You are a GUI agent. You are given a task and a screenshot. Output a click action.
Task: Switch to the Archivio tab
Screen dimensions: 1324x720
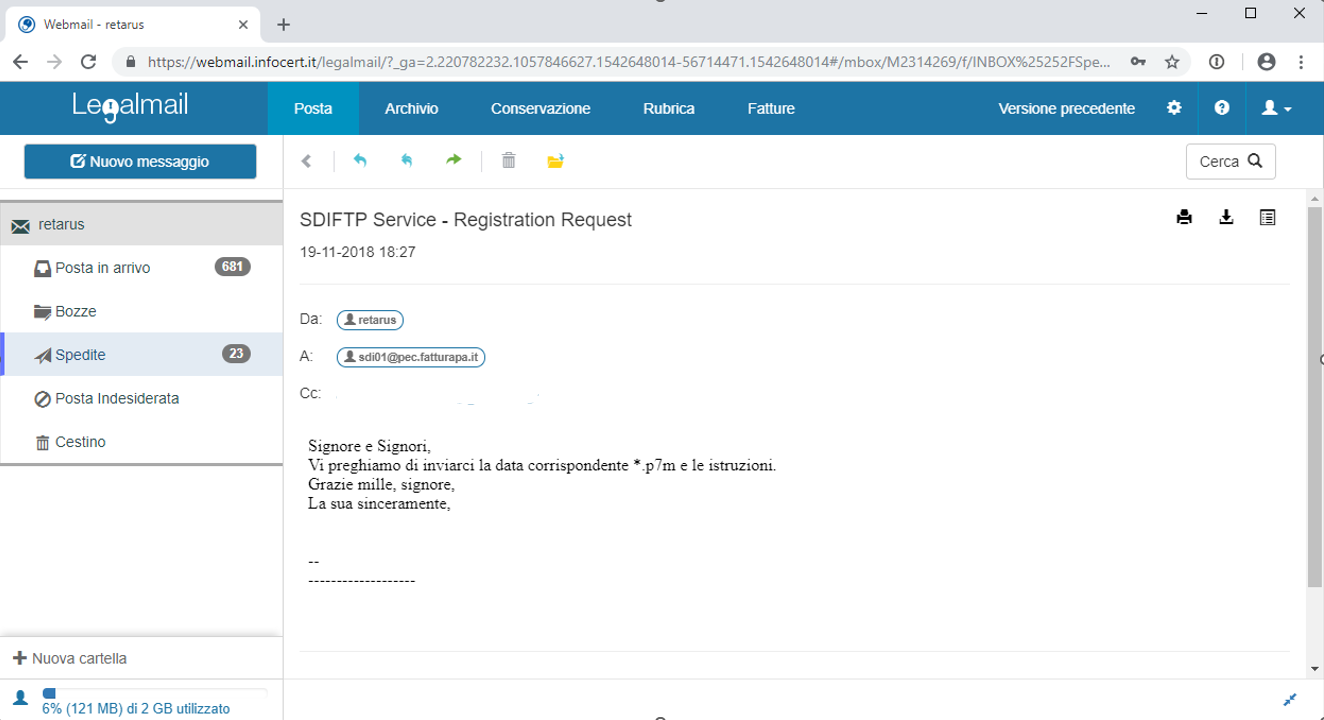point(411,108)
